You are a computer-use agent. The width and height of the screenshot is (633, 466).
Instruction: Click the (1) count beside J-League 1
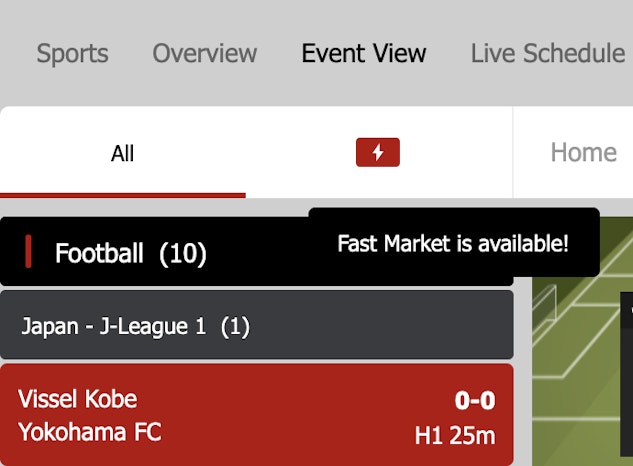[x=235, y=327]
